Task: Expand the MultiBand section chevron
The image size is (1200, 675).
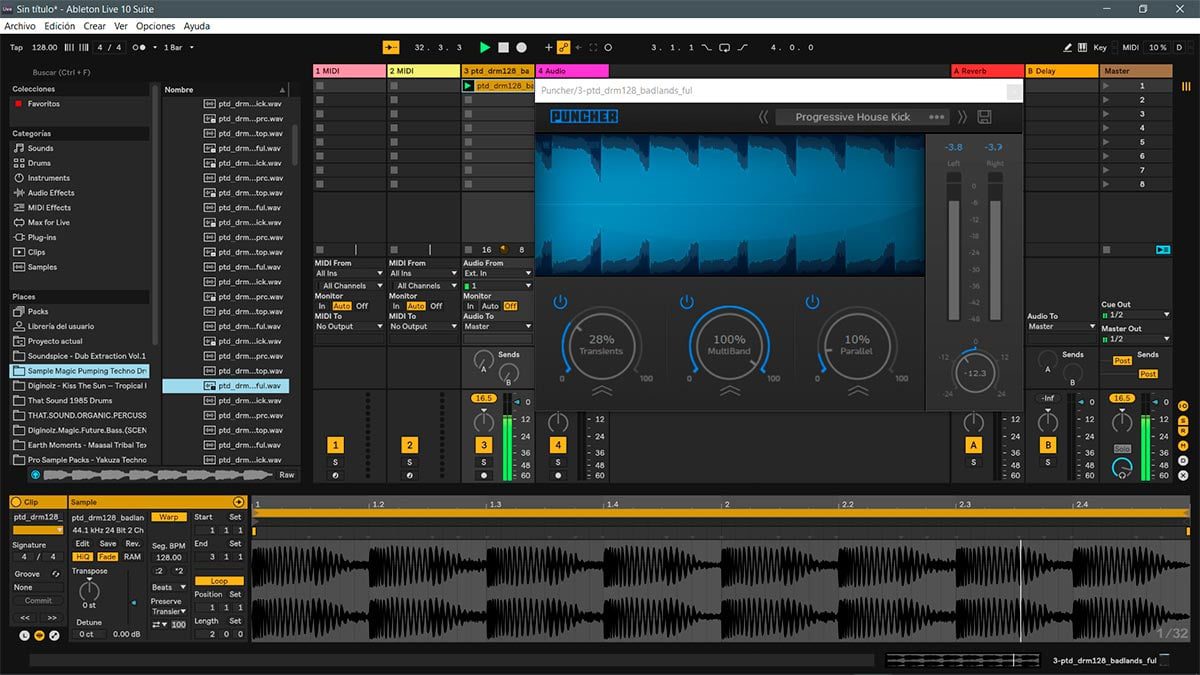Action: click(729, 391)
